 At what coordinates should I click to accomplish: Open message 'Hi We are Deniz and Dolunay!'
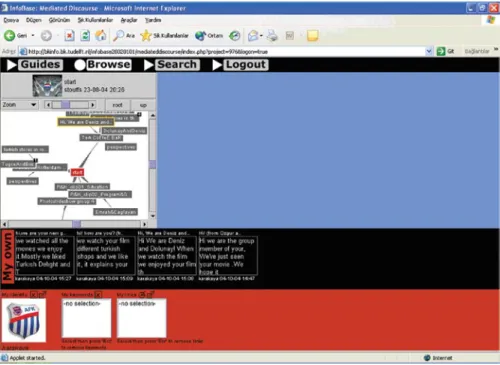[x=167, y=255]
